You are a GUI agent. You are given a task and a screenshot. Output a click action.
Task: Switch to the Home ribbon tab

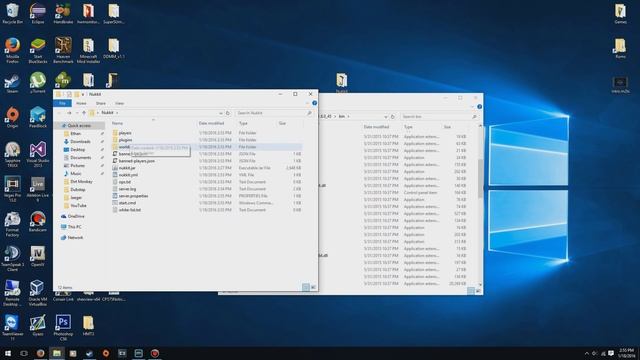(81, 103)
